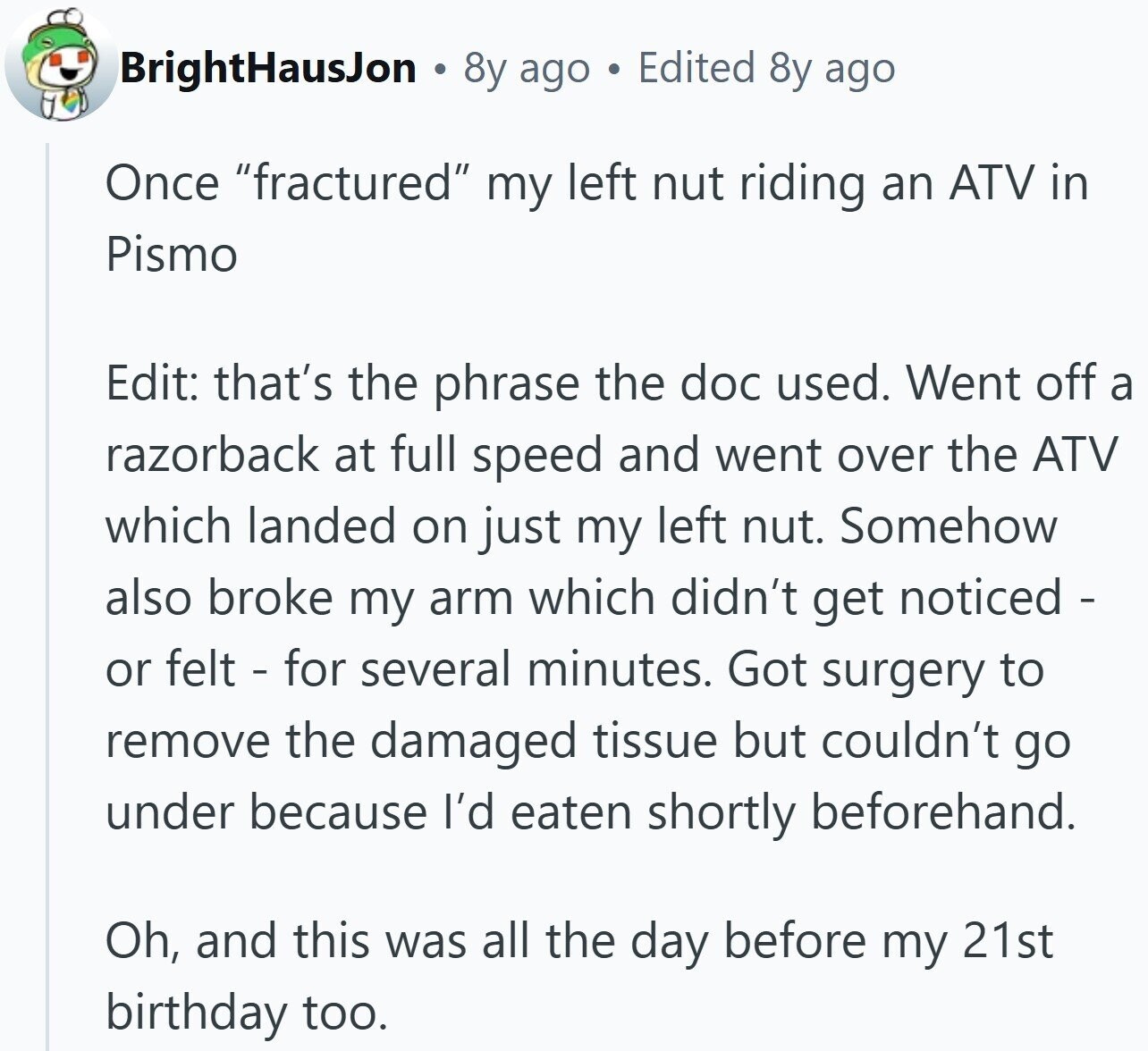The image size is (1148, 1051).
Task: Open the BrightHausJon username profile link
Action: (268, 69)
